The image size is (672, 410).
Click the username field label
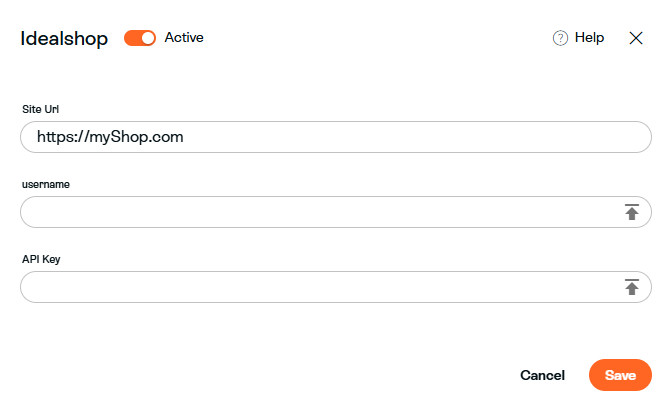pyautogui.click(x=46, y=184)
